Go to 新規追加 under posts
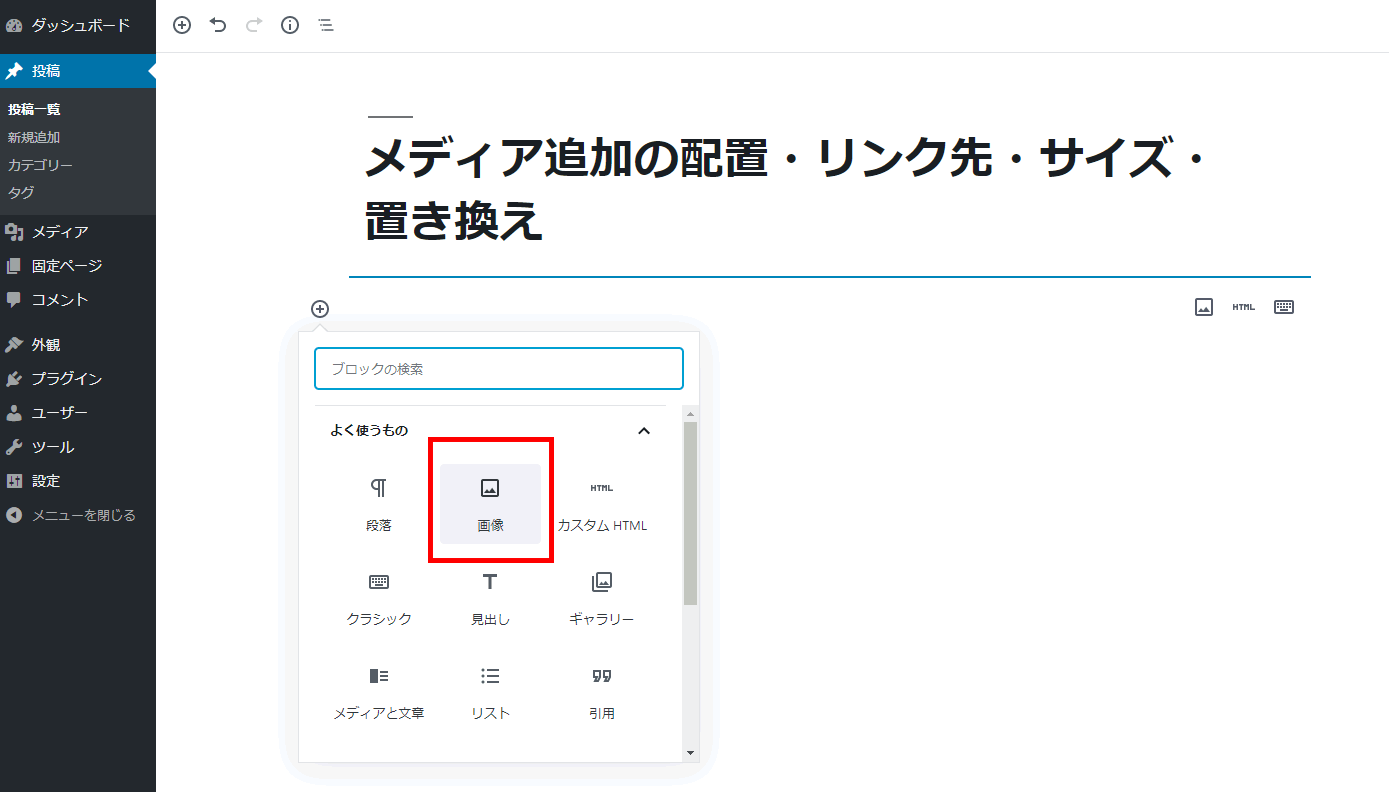1389x792 pixels. [34, 137]
